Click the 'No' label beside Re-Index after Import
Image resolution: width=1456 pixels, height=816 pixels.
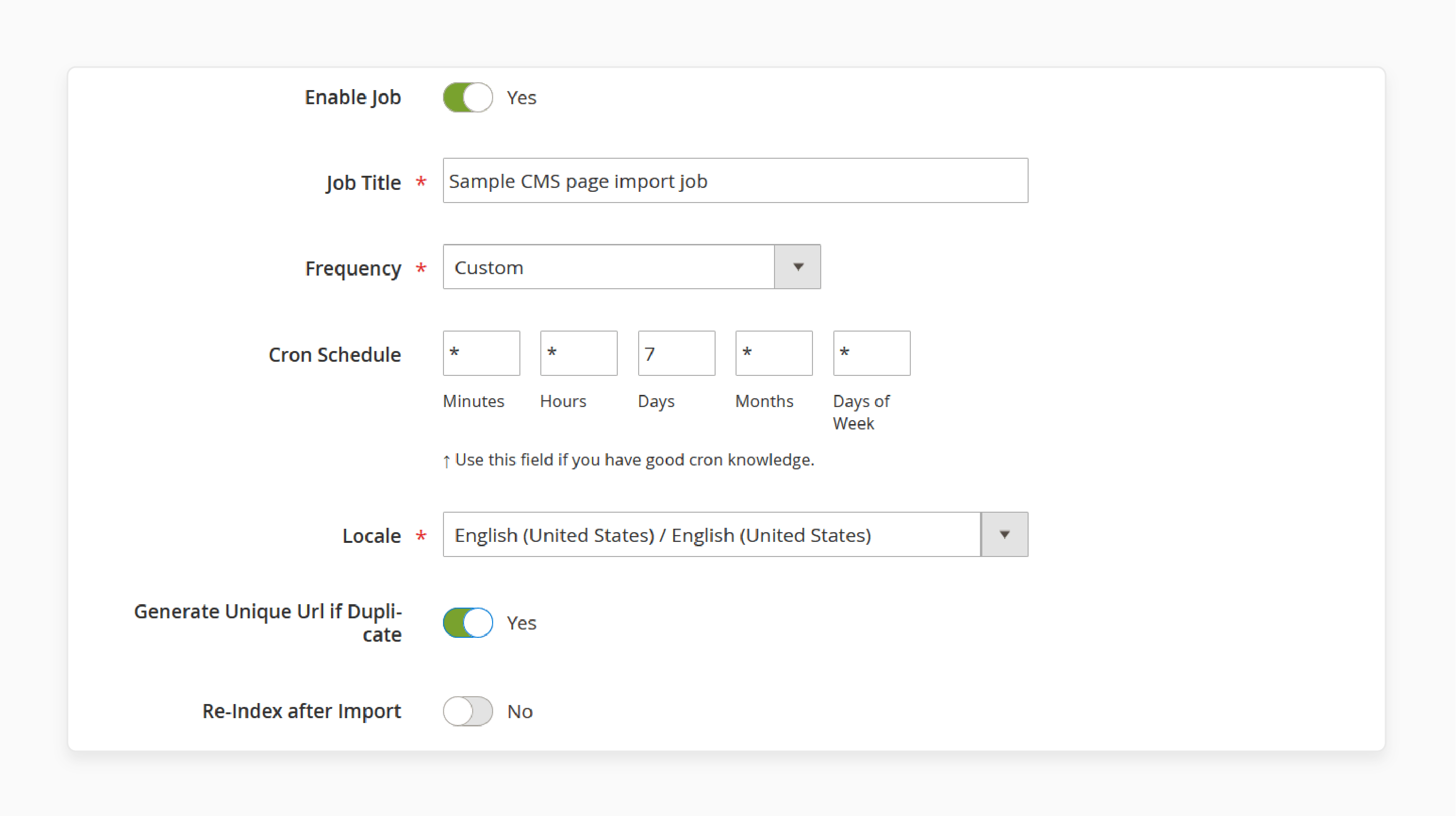pos(520,711)
